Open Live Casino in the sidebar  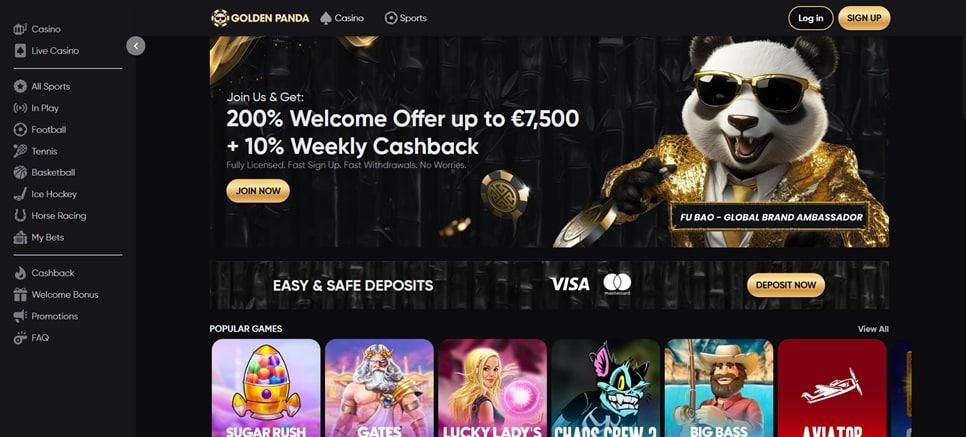pos(46,51)
